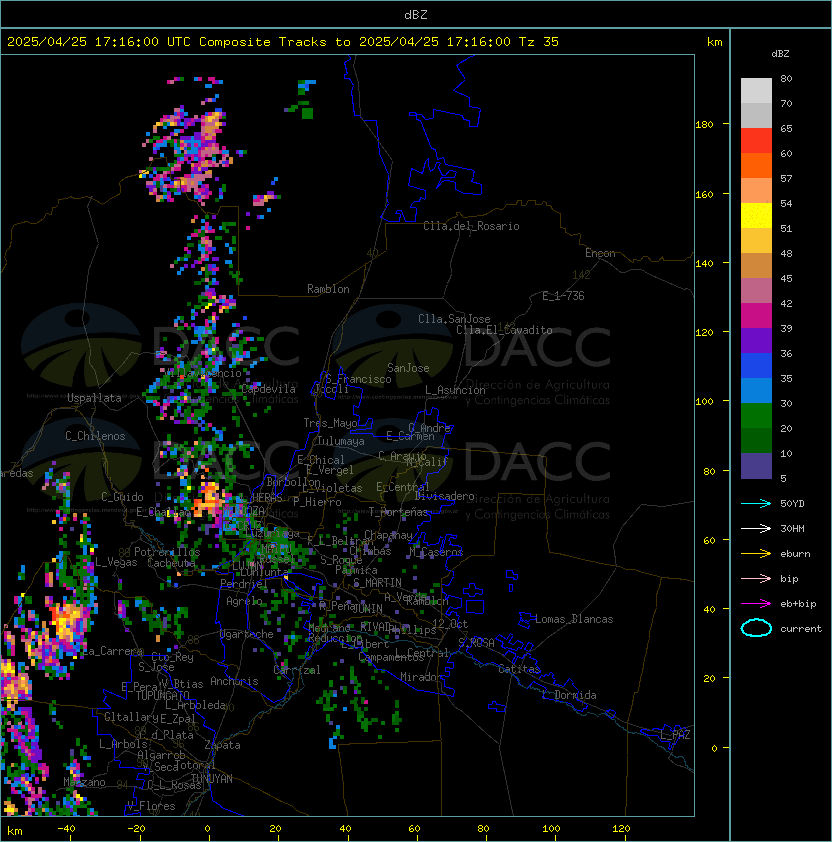Select the light gray 80 dBZ swatch
832x842 pixels.
pos(756,91)
